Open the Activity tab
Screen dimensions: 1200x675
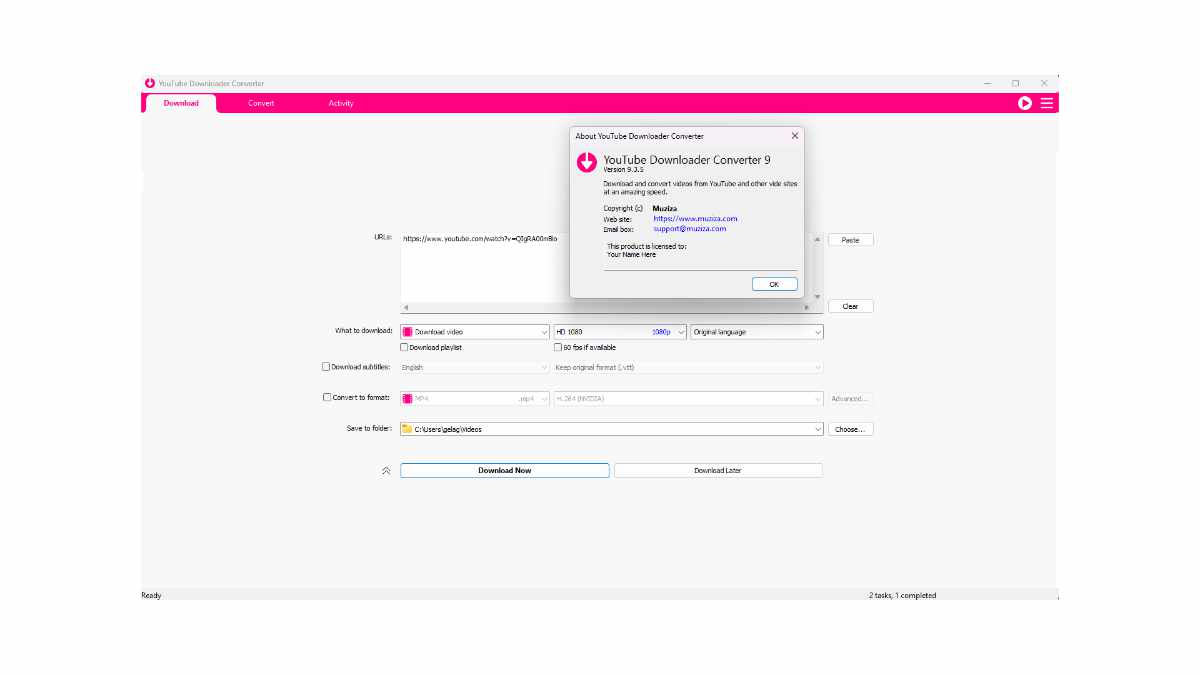tap(341, 103)
